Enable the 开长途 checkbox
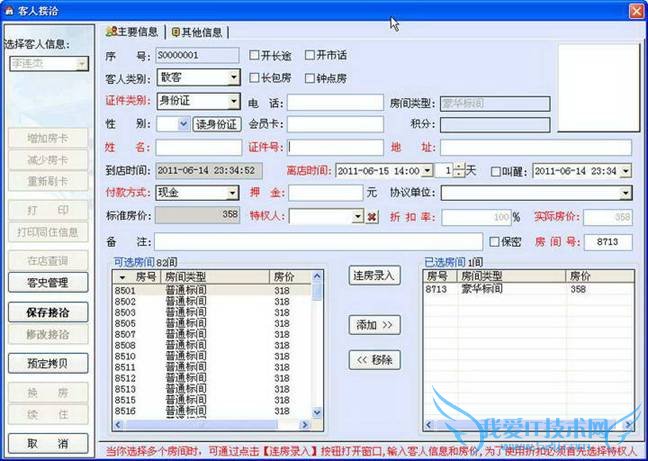Image resolution: width=648 pixels, height=461 pixels. pos(254,55)
